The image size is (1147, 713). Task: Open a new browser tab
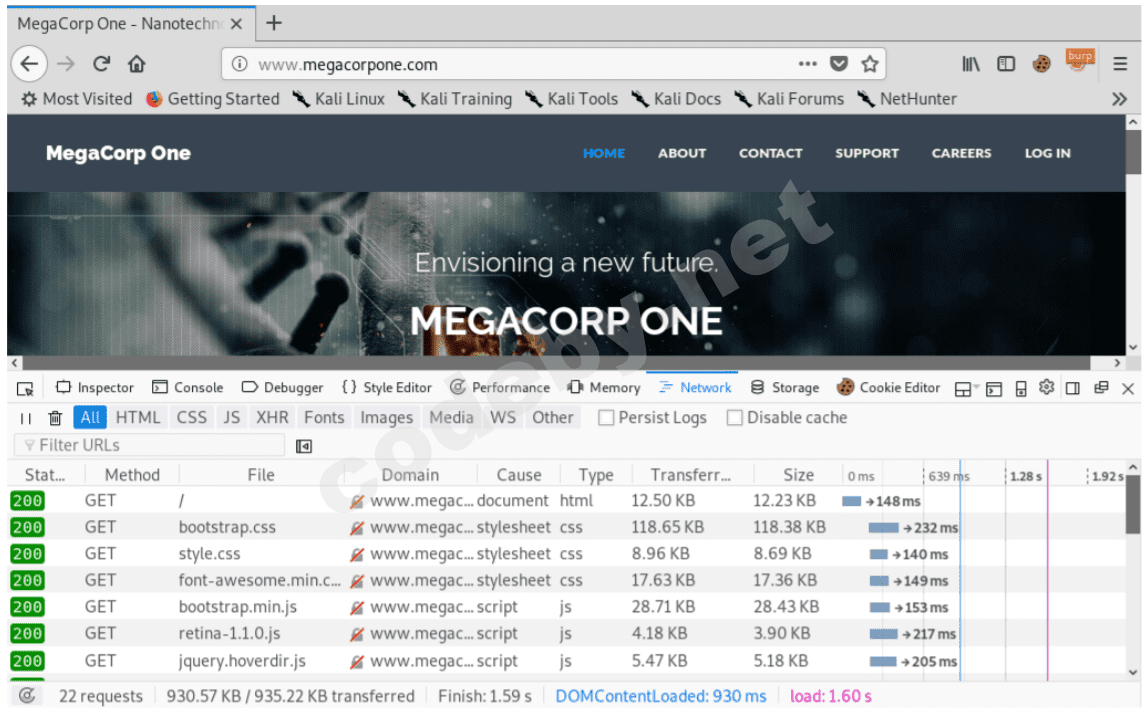(x=274, y=23)
